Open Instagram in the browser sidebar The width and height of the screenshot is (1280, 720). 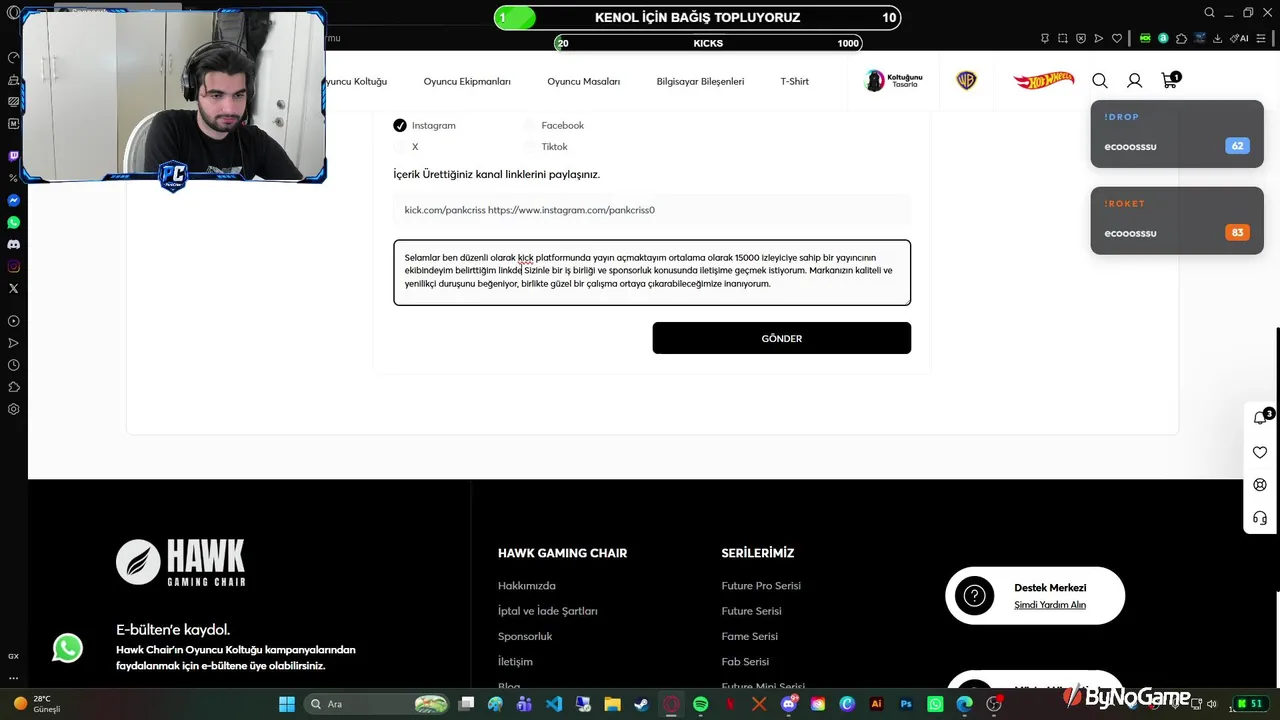13,266
